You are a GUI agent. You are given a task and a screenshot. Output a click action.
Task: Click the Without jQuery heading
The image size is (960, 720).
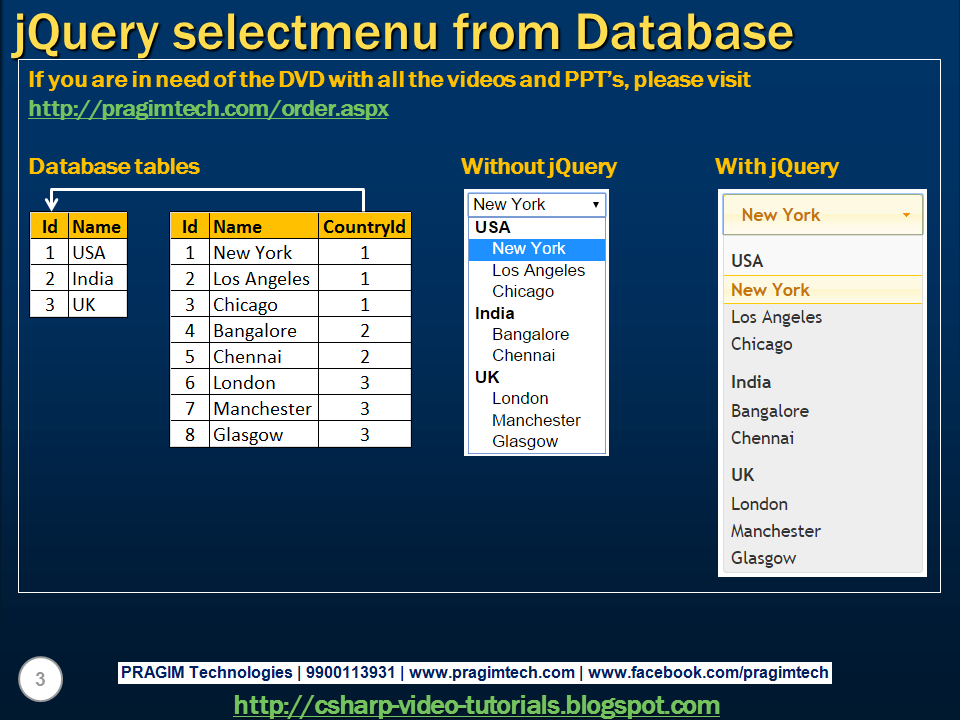pyautogui.click(x=539, y=167)
